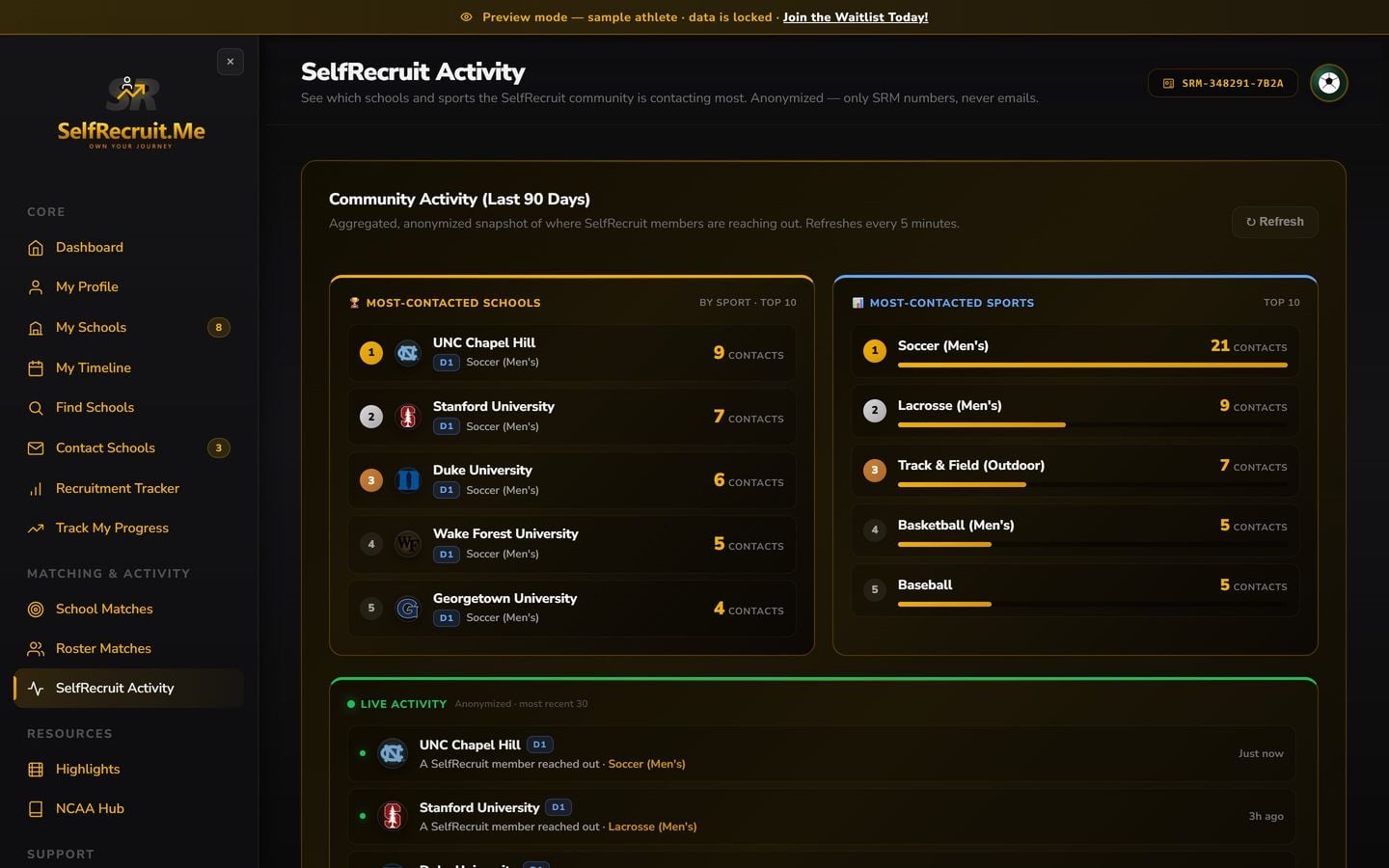This screenshot has height=868, width=1389.
Task: Click the Contact Schools envelope icon
Action: point(36,448)
